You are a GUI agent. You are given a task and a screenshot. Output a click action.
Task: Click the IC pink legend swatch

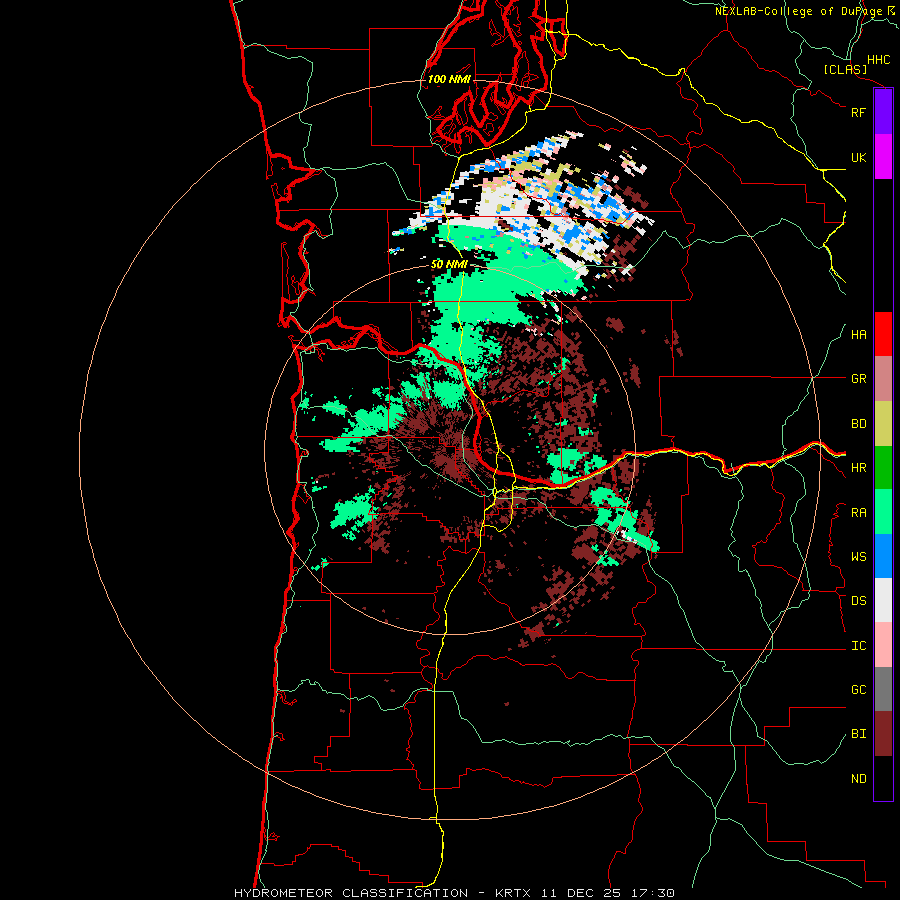(883, 645)
